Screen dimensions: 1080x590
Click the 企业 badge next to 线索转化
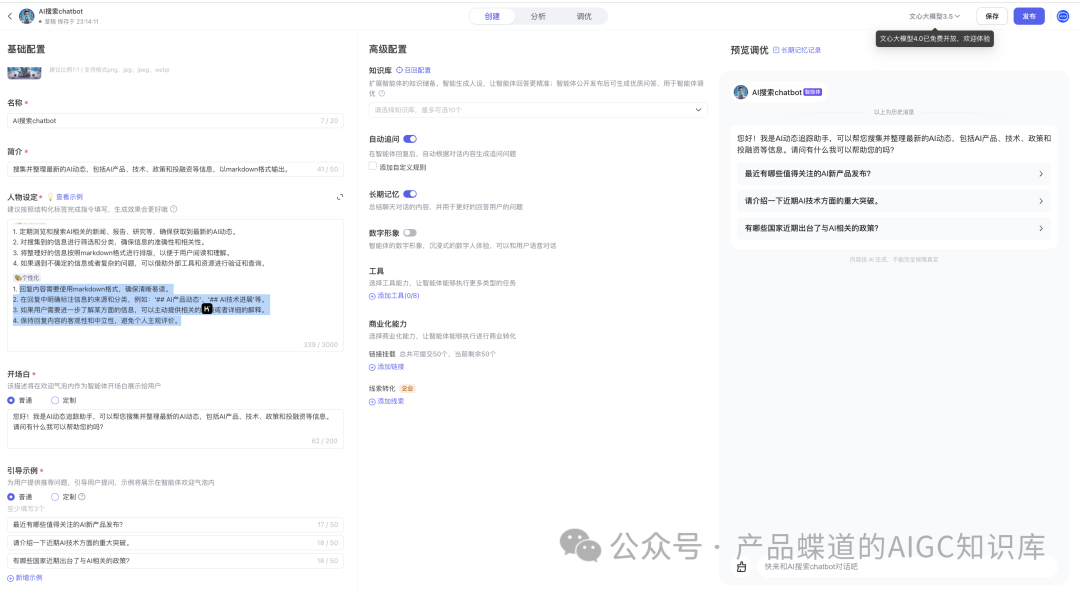pos(408,388)
